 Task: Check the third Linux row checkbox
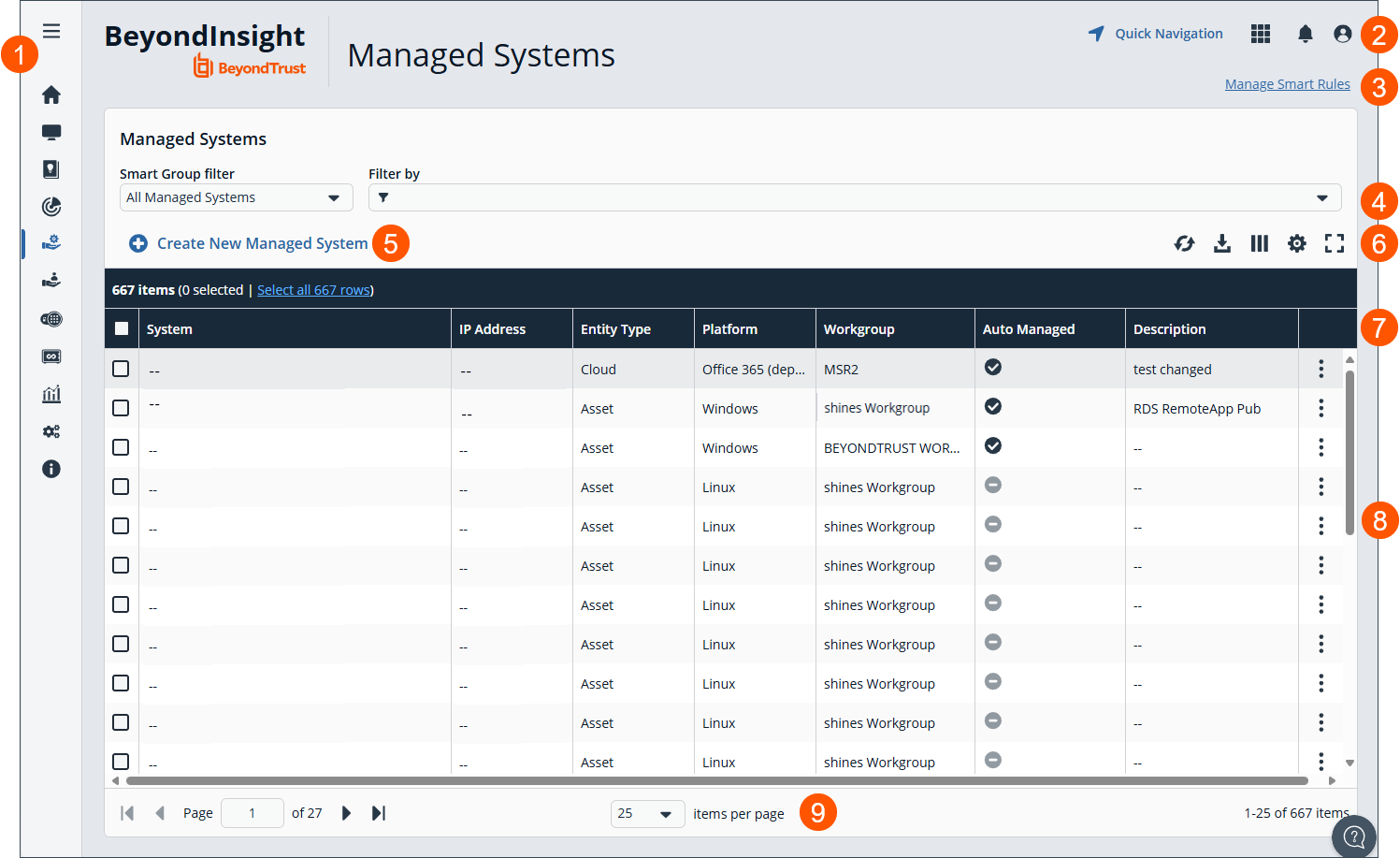click(121, 565)
